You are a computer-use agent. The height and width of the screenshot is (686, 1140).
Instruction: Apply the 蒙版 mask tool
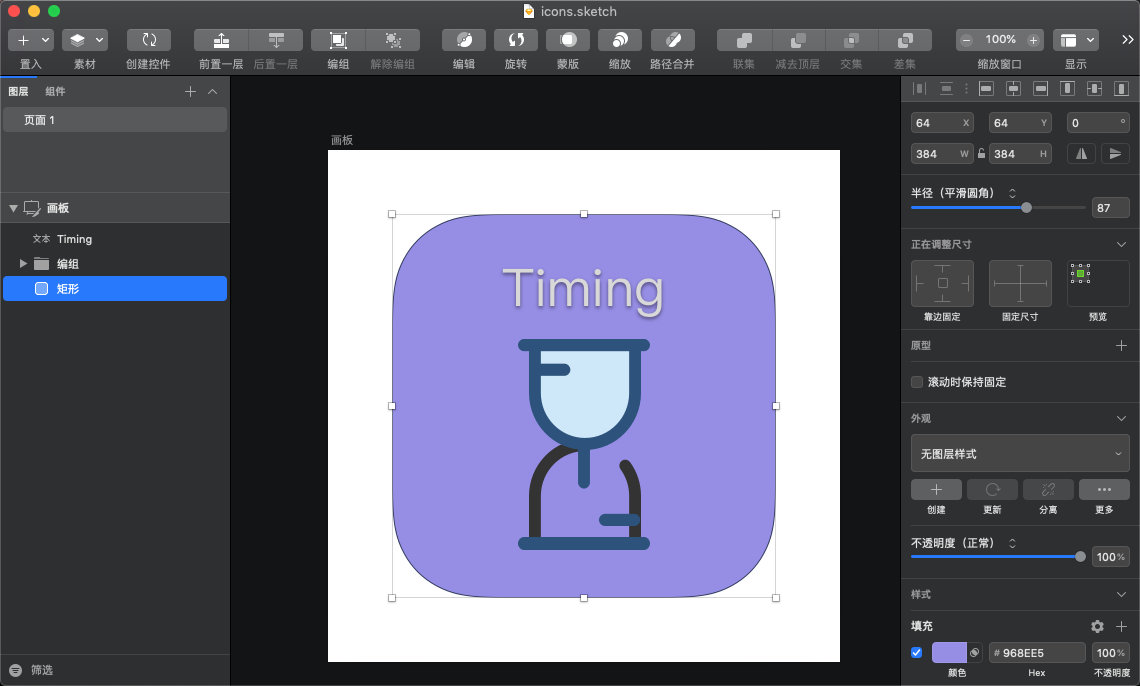568,40
